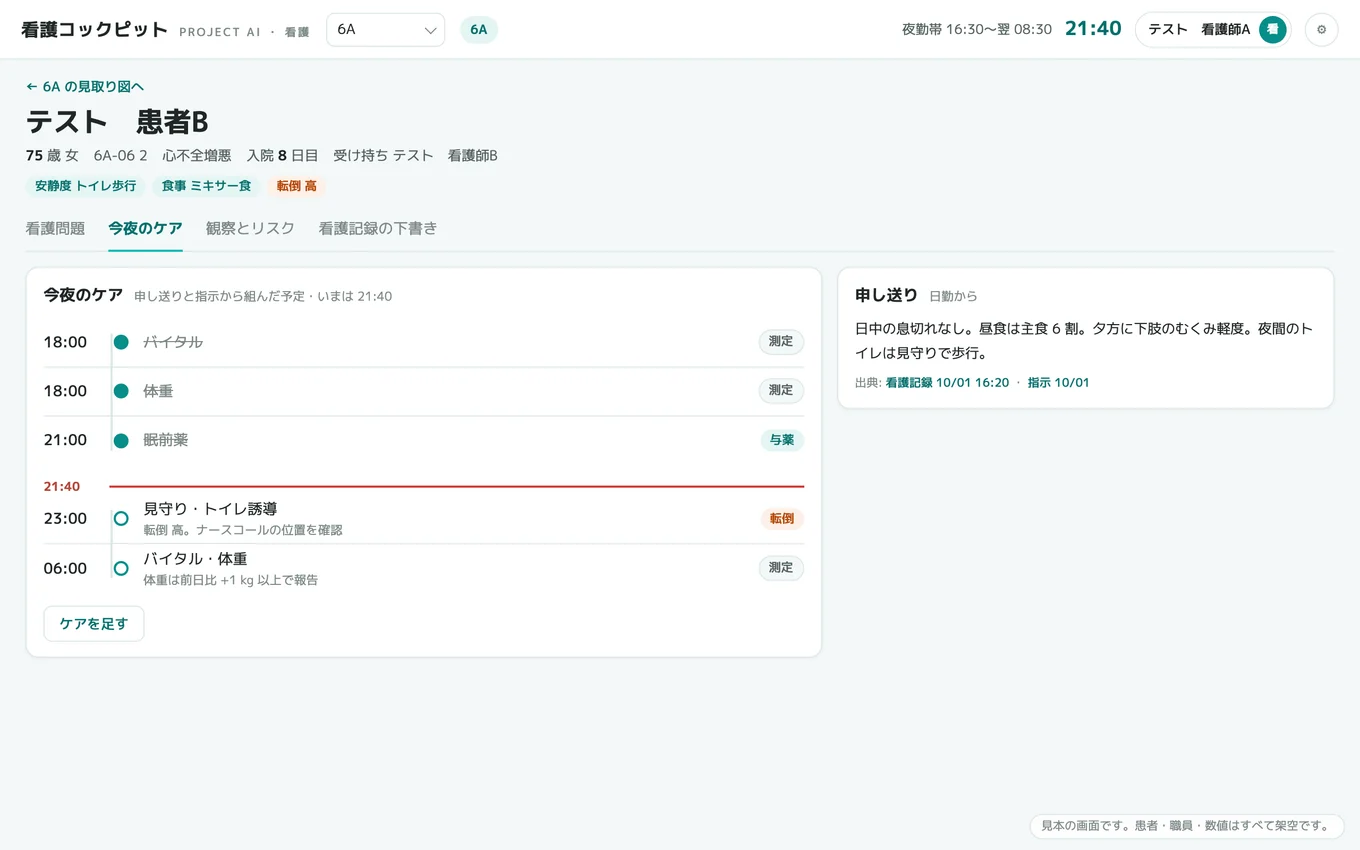
Task: Open source link 看護記録 10/01 16:20
Action: [x=947, y=383]
